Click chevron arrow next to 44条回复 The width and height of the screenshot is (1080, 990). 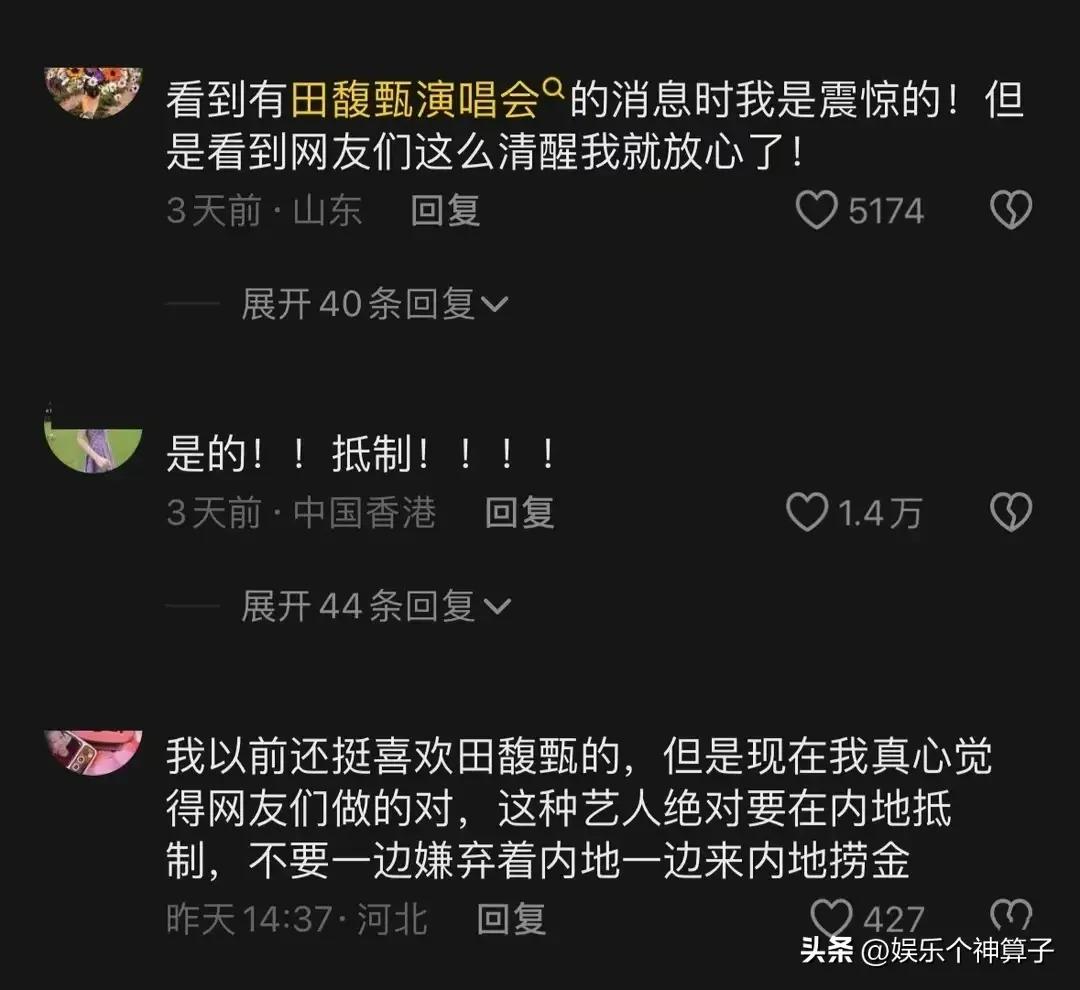point(497,606)
